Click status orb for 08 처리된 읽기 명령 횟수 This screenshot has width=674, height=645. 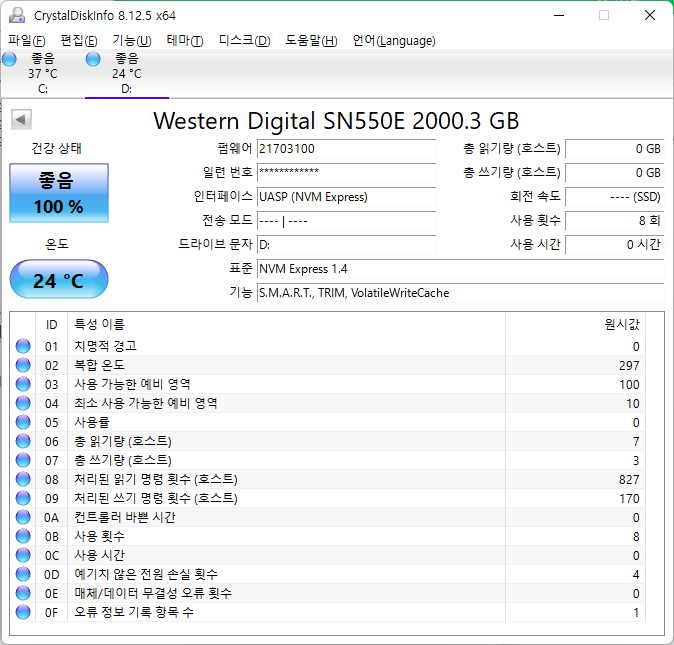click(23, 479)
